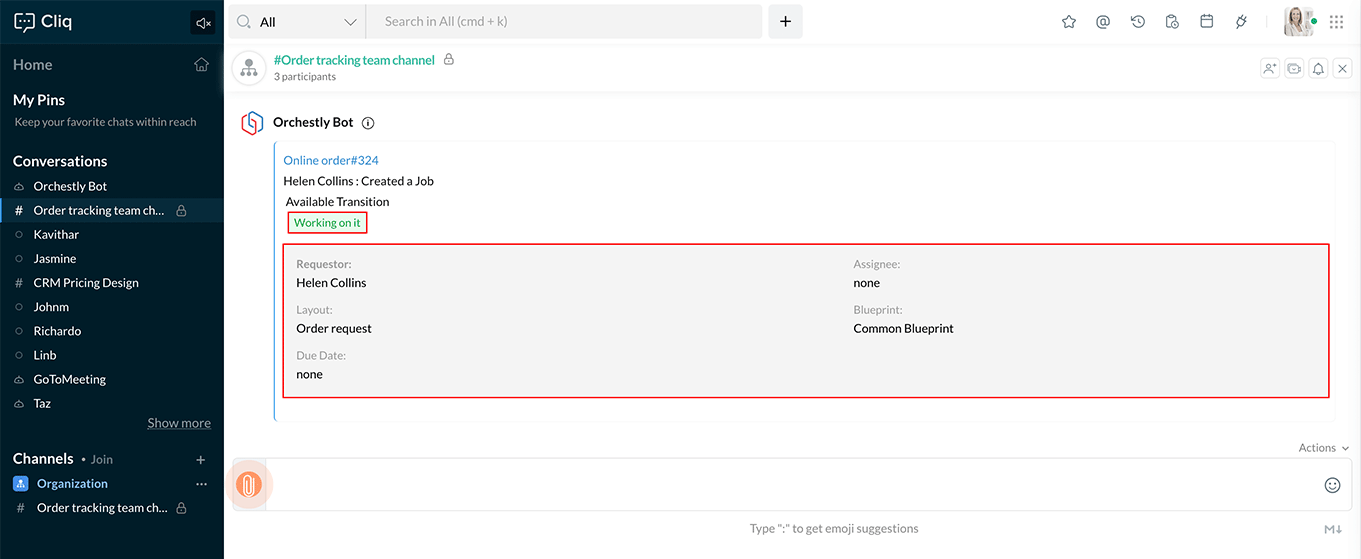Screen dimensions: 1361x559
Task: Open Orchestly Bot conversation
Action: 70,186
